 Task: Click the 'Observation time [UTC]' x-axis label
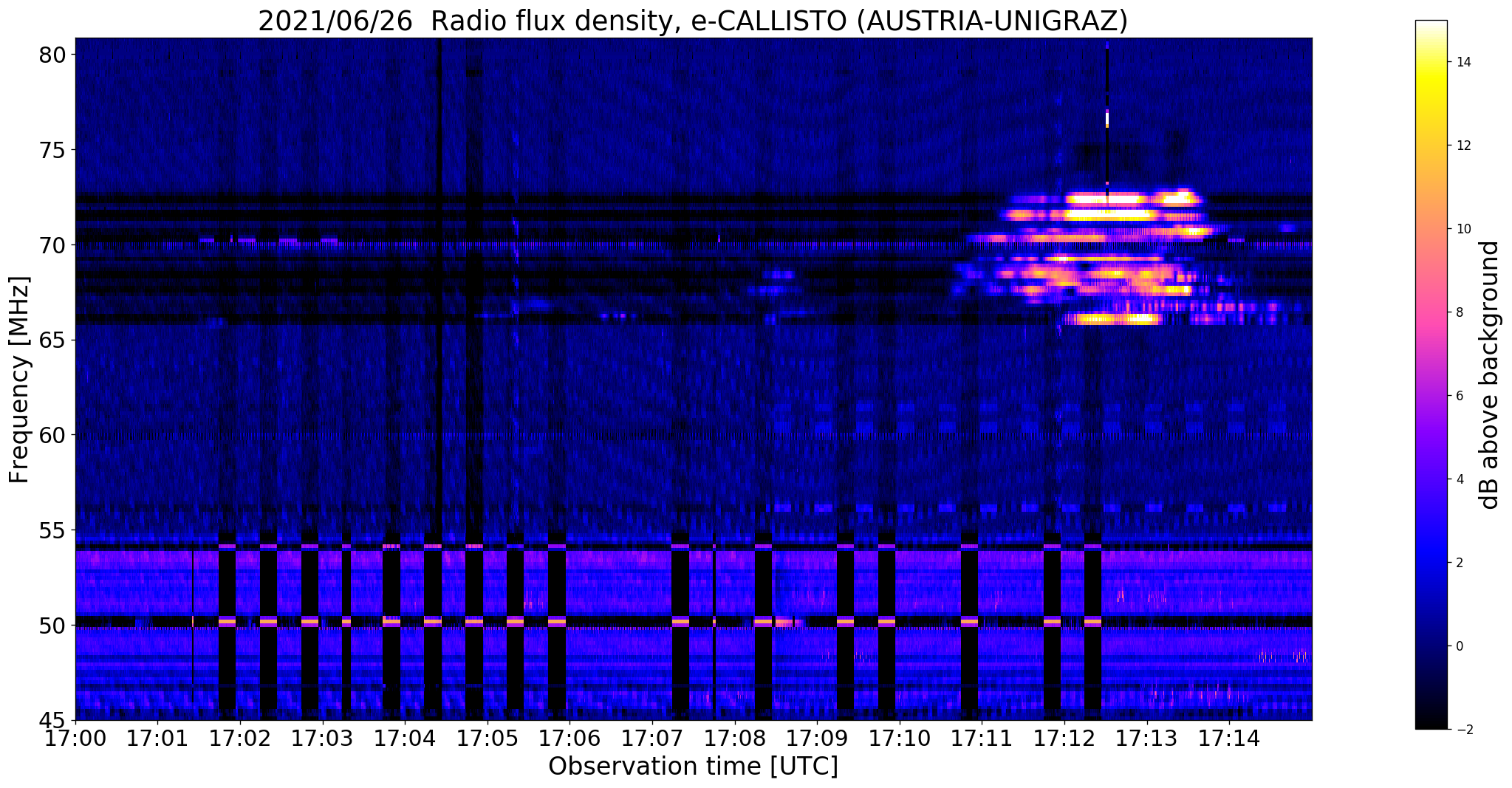(694, 766)
